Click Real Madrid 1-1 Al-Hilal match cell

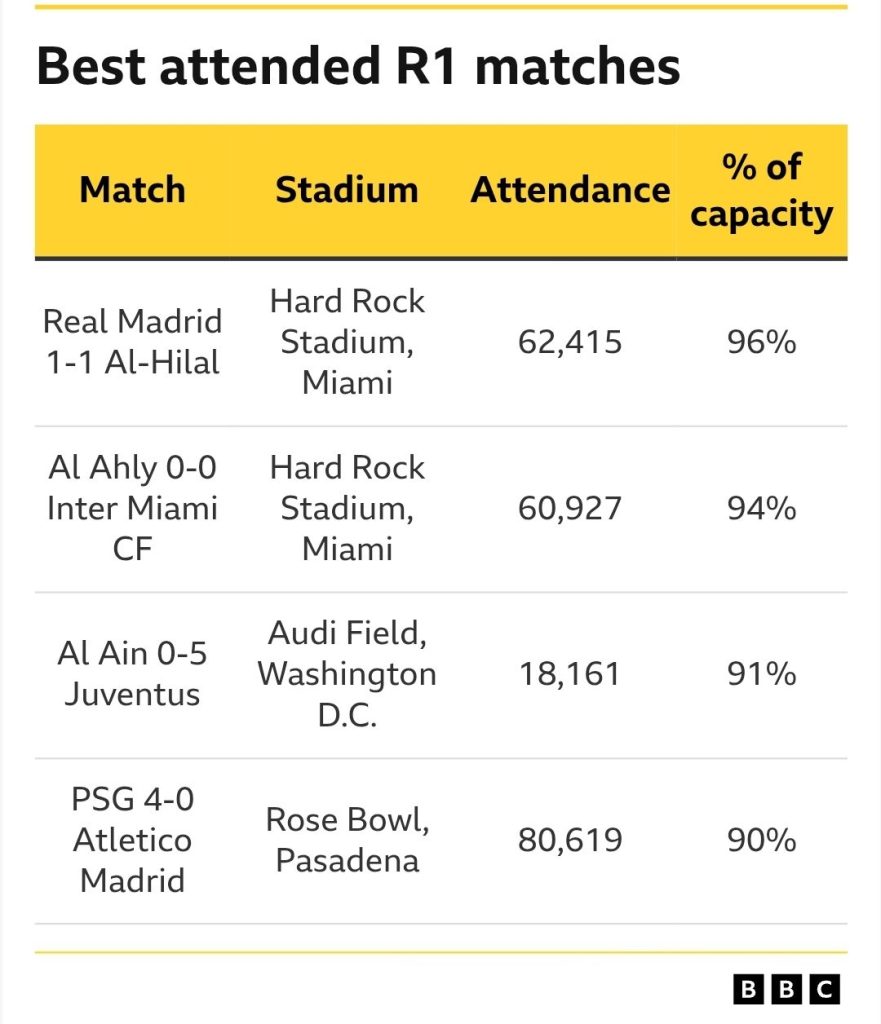pos(133,342)
